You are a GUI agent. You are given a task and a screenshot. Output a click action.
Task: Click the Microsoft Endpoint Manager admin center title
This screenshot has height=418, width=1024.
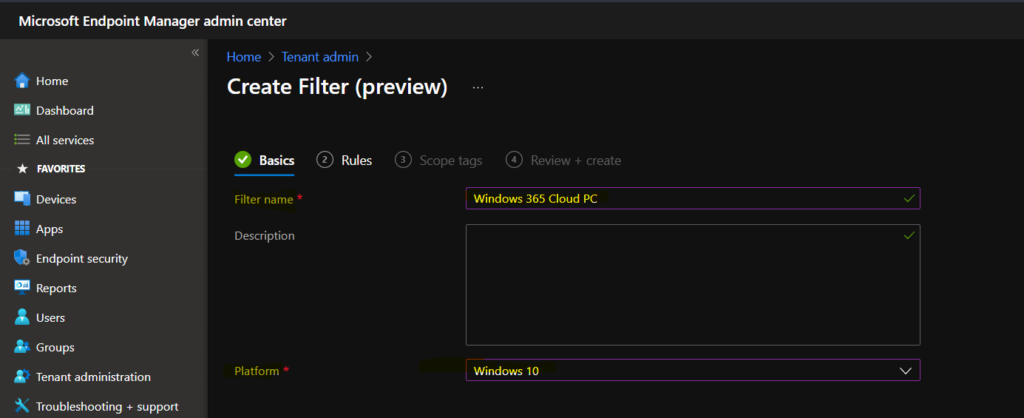[152, 21]
